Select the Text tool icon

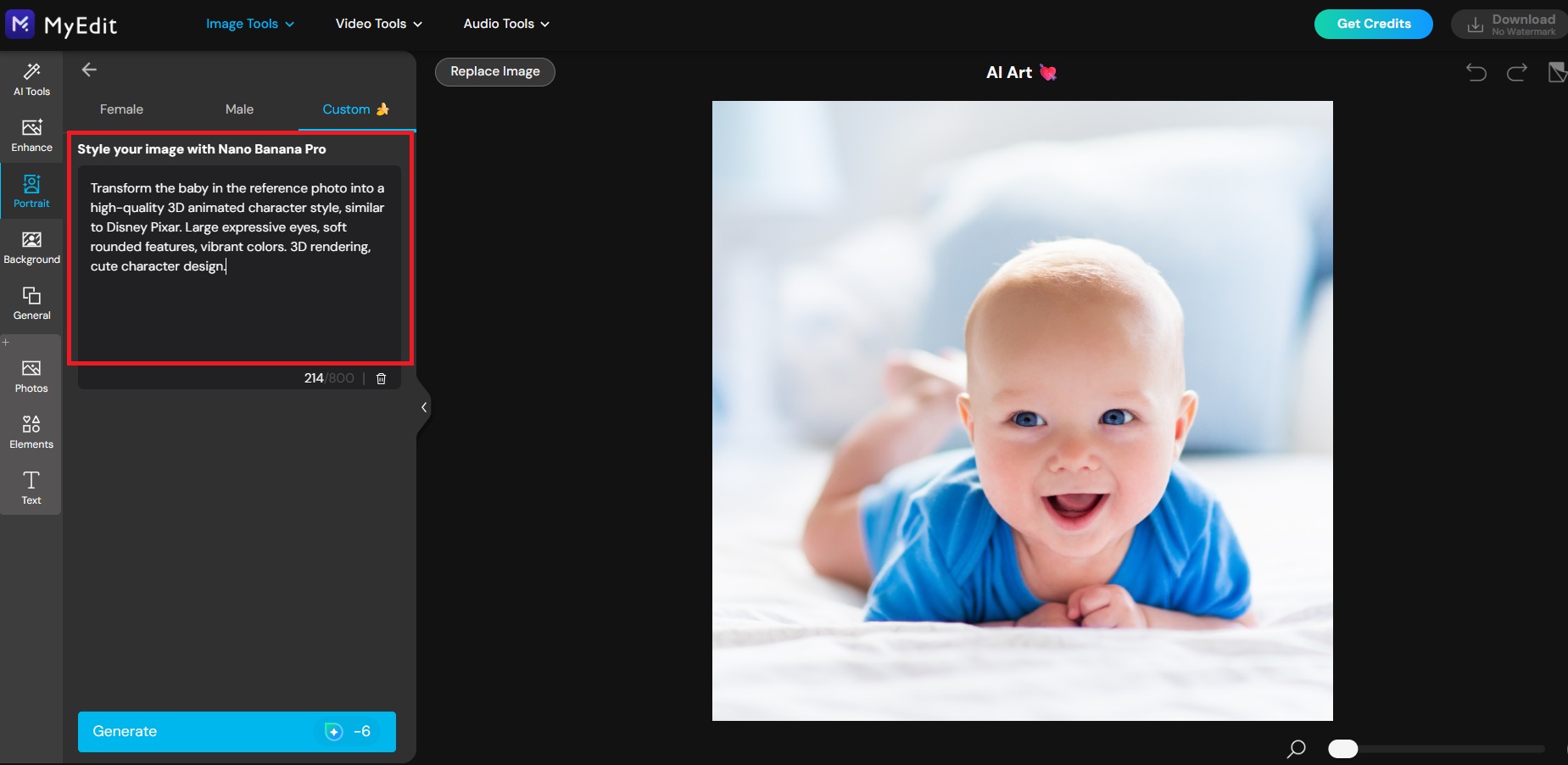(x=31, y=488)
